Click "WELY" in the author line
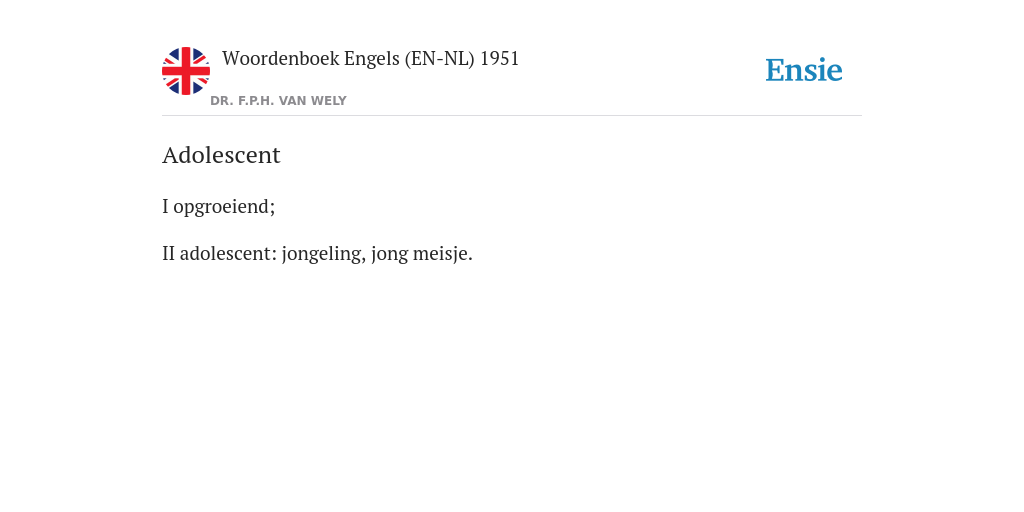1024x512 pixels. pyautogui.click(x=329, y=101)
